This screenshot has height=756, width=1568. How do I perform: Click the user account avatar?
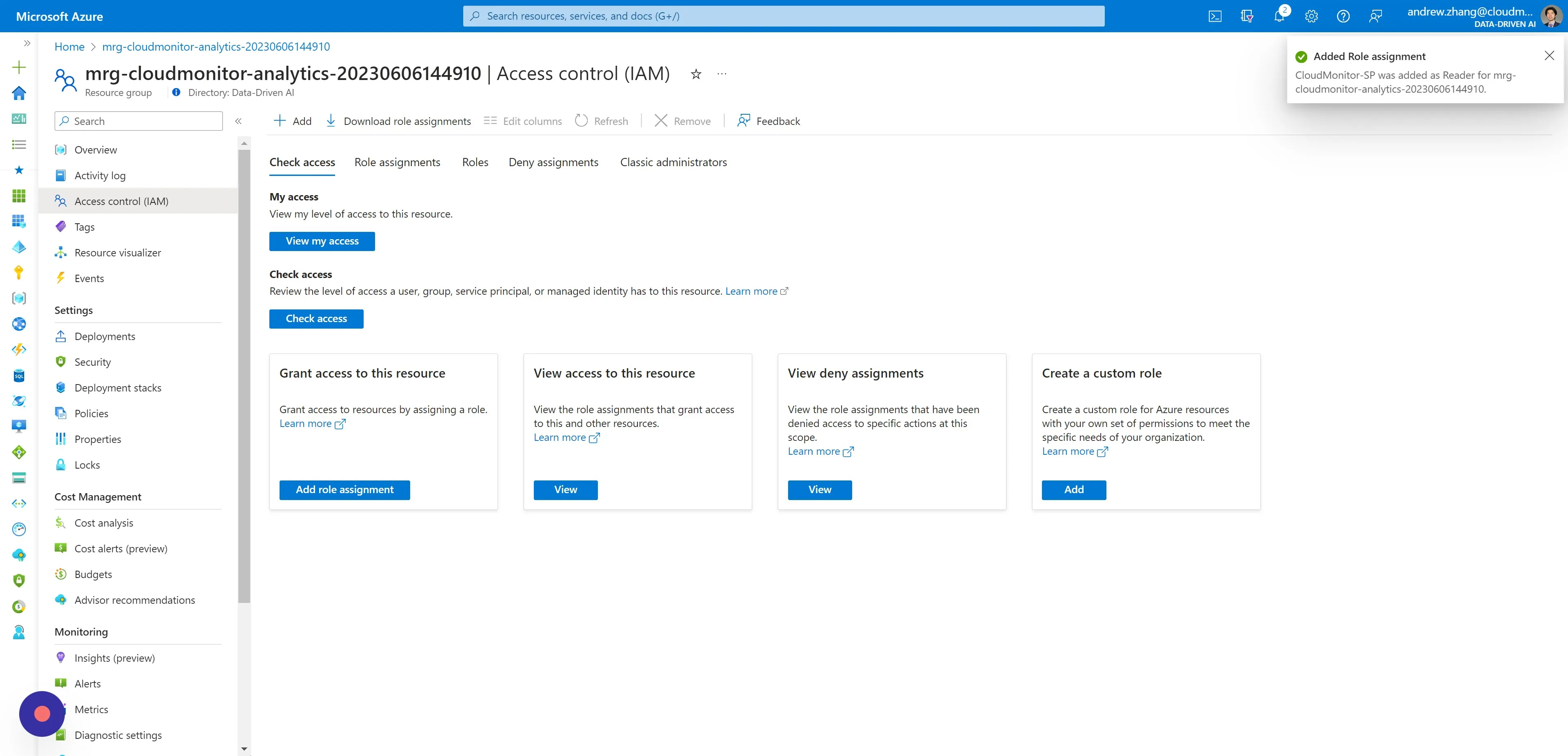point(1551,16)
